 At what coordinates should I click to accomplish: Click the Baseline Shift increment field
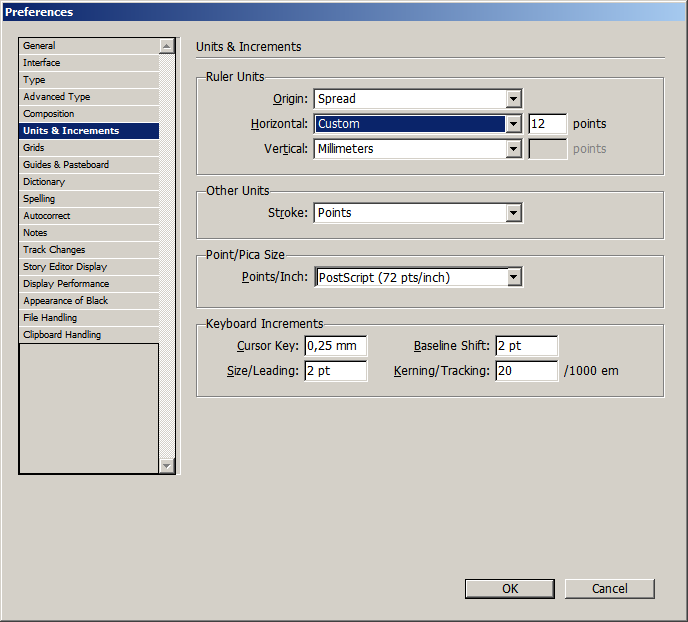527,346
